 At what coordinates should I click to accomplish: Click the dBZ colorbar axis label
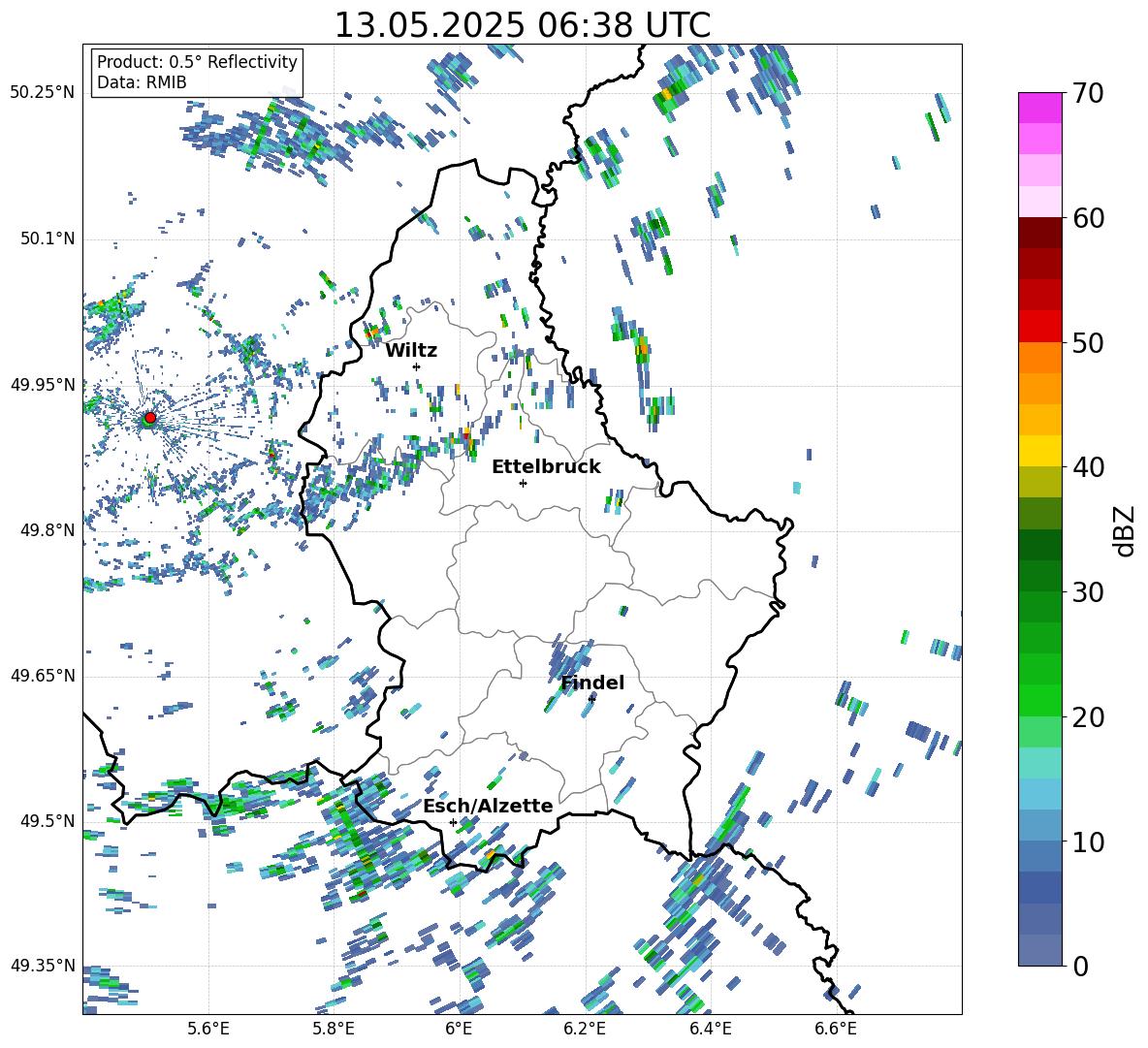click(1125, 530)
